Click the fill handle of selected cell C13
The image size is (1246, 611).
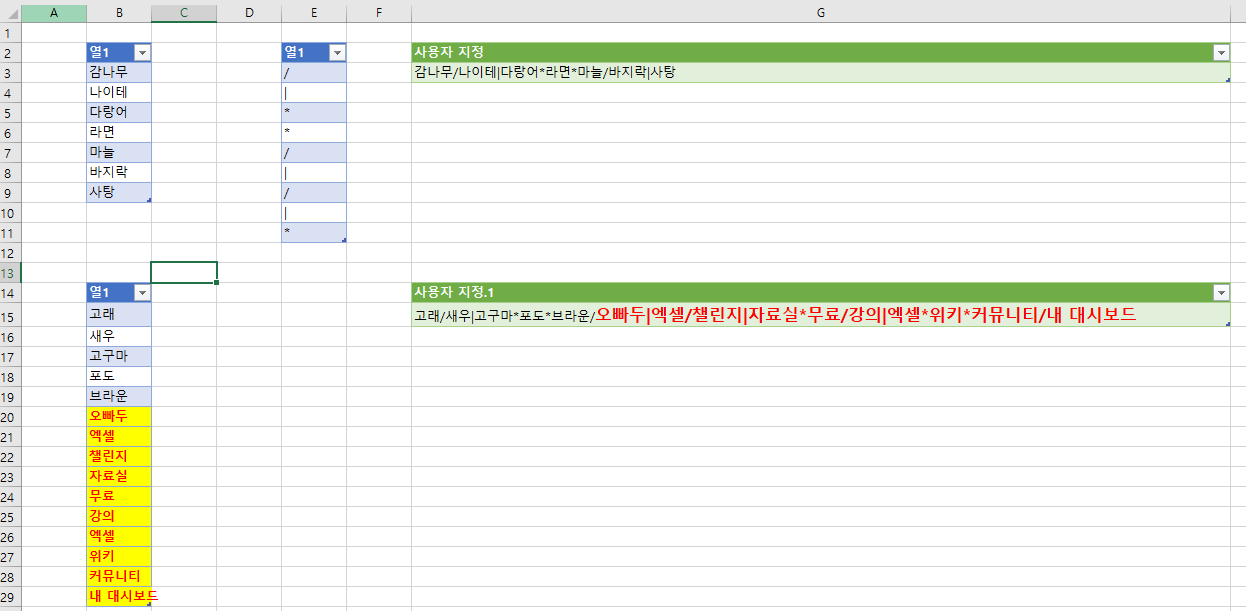click(216, 283)
